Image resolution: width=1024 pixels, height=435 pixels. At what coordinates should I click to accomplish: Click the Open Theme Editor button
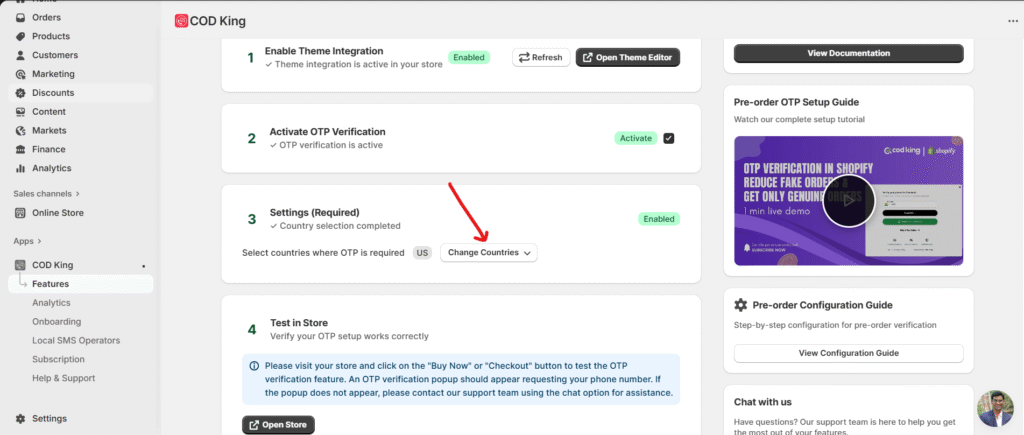coord(628,57)
